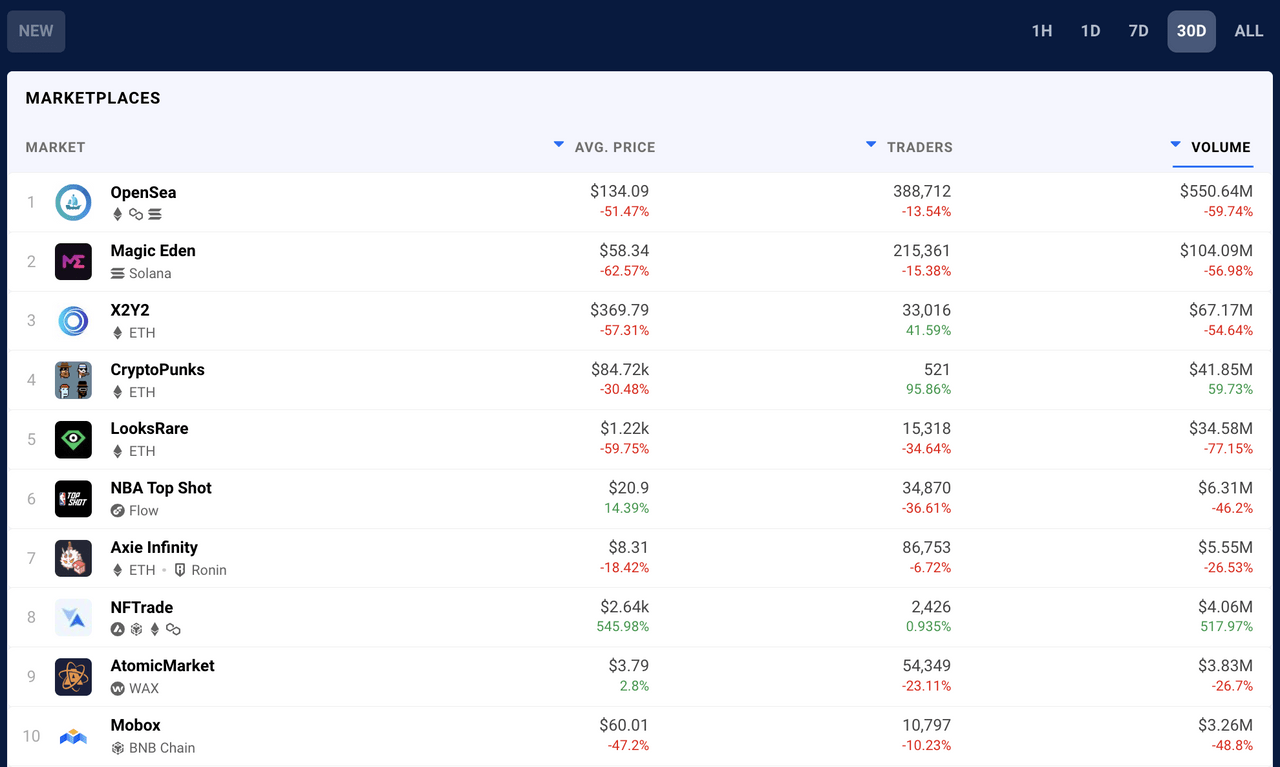Screen dimensions: 1280x767
Task: Click the OpenSea marketplace logo
Action: point(73,202)
